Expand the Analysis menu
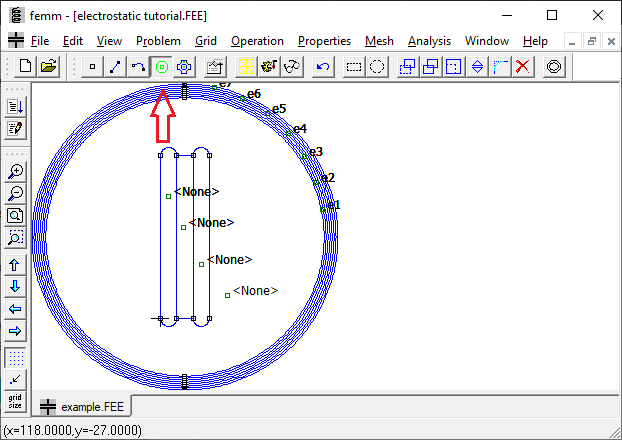The height and width of the screenshot is (440, 622). coord(428,41)
